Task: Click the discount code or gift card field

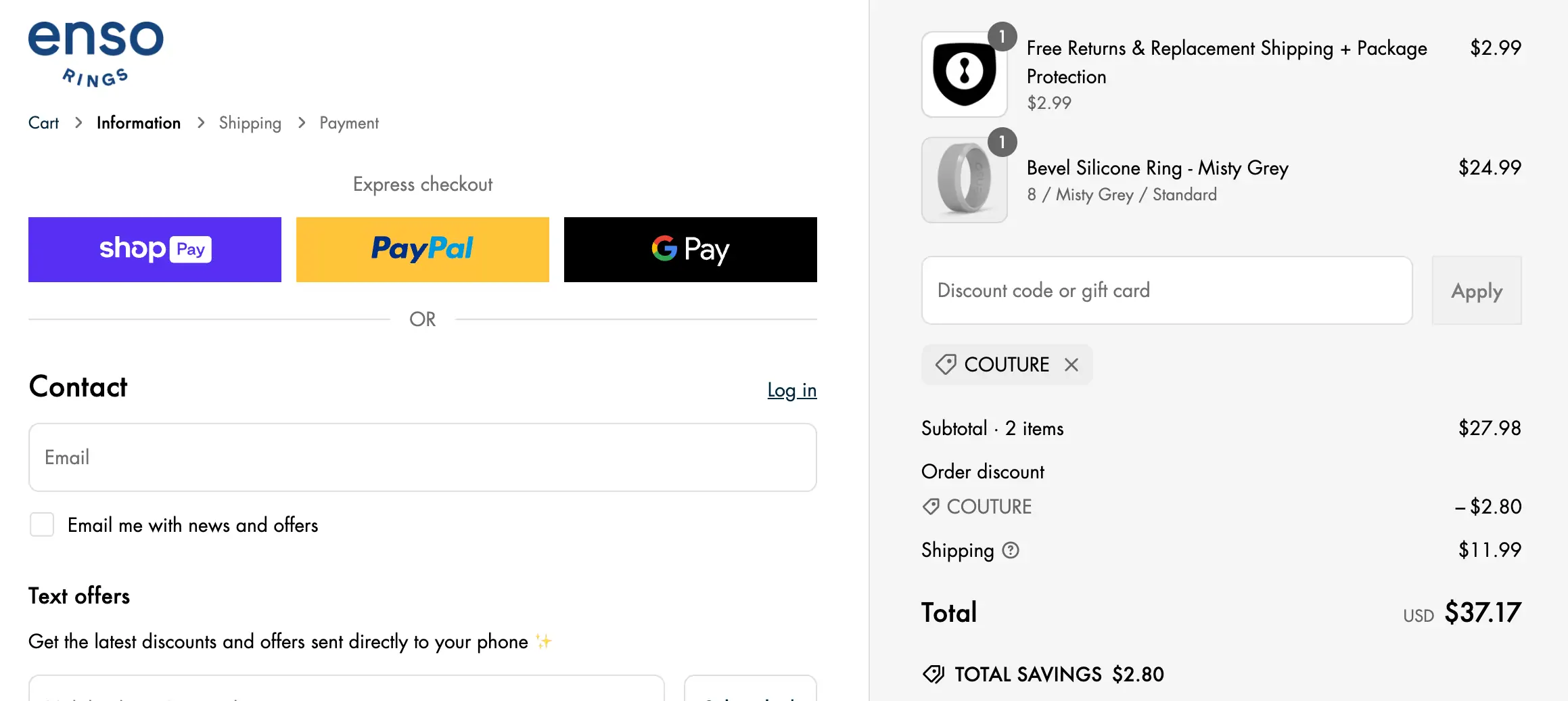Action: pos(1167,290)
